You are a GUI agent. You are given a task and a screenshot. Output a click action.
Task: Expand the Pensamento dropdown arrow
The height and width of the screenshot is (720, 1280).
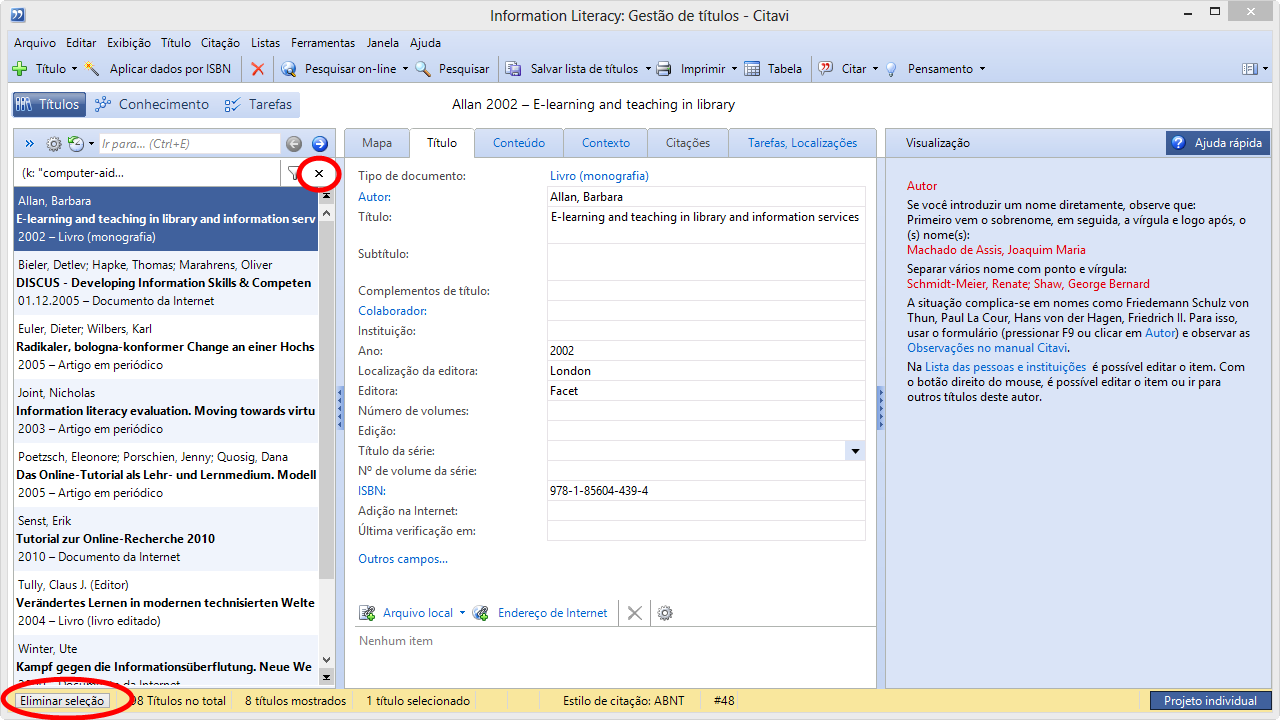click(x=982, y=69)
